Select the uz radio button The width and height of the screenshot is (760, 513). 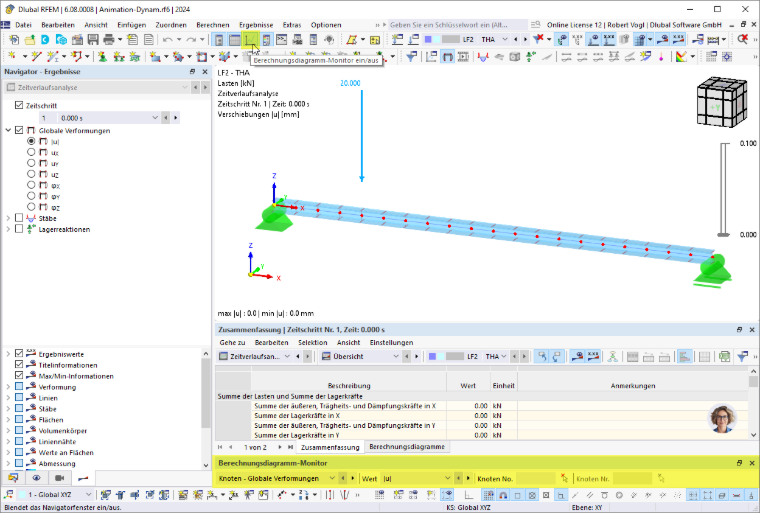tap(31, 174)
